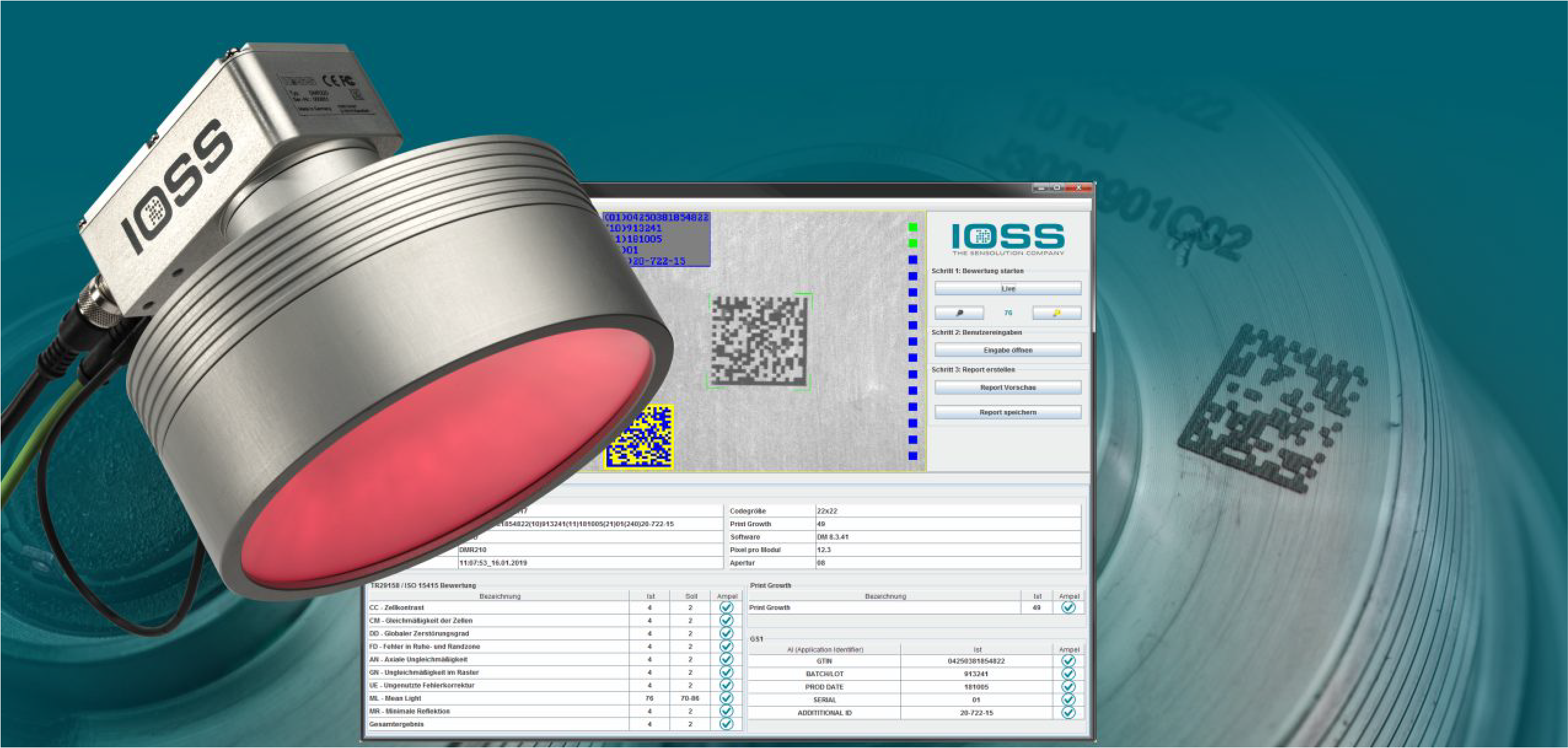The image size is (1568, 748).
Task: Click the IOSS Sensolution Company logo
Action: coord(1008,238)
